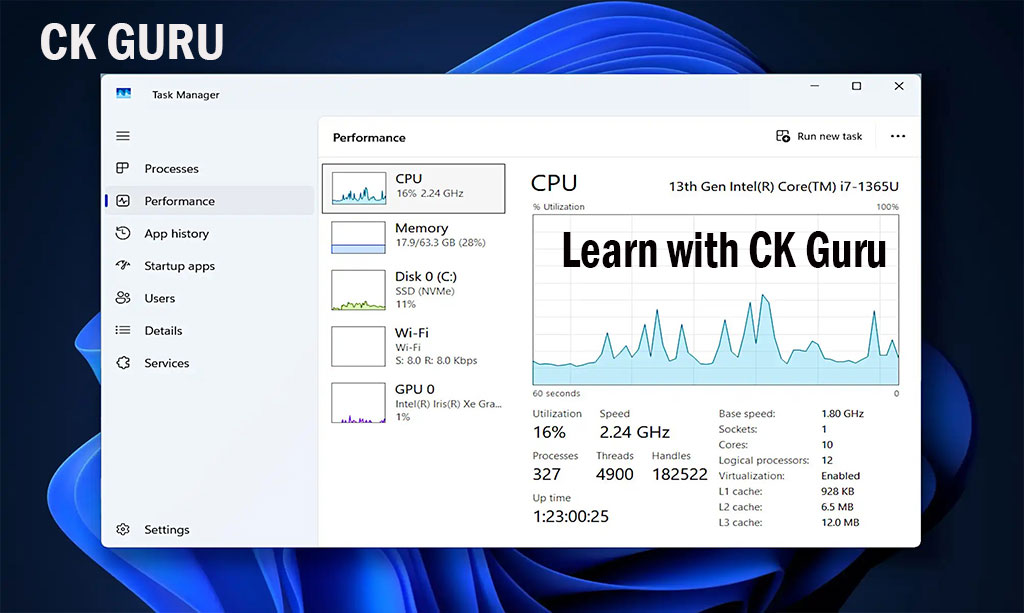Screen dimensions: 1024x613
Task: Click the Settings gear icon
Action: tap(123, 529)
